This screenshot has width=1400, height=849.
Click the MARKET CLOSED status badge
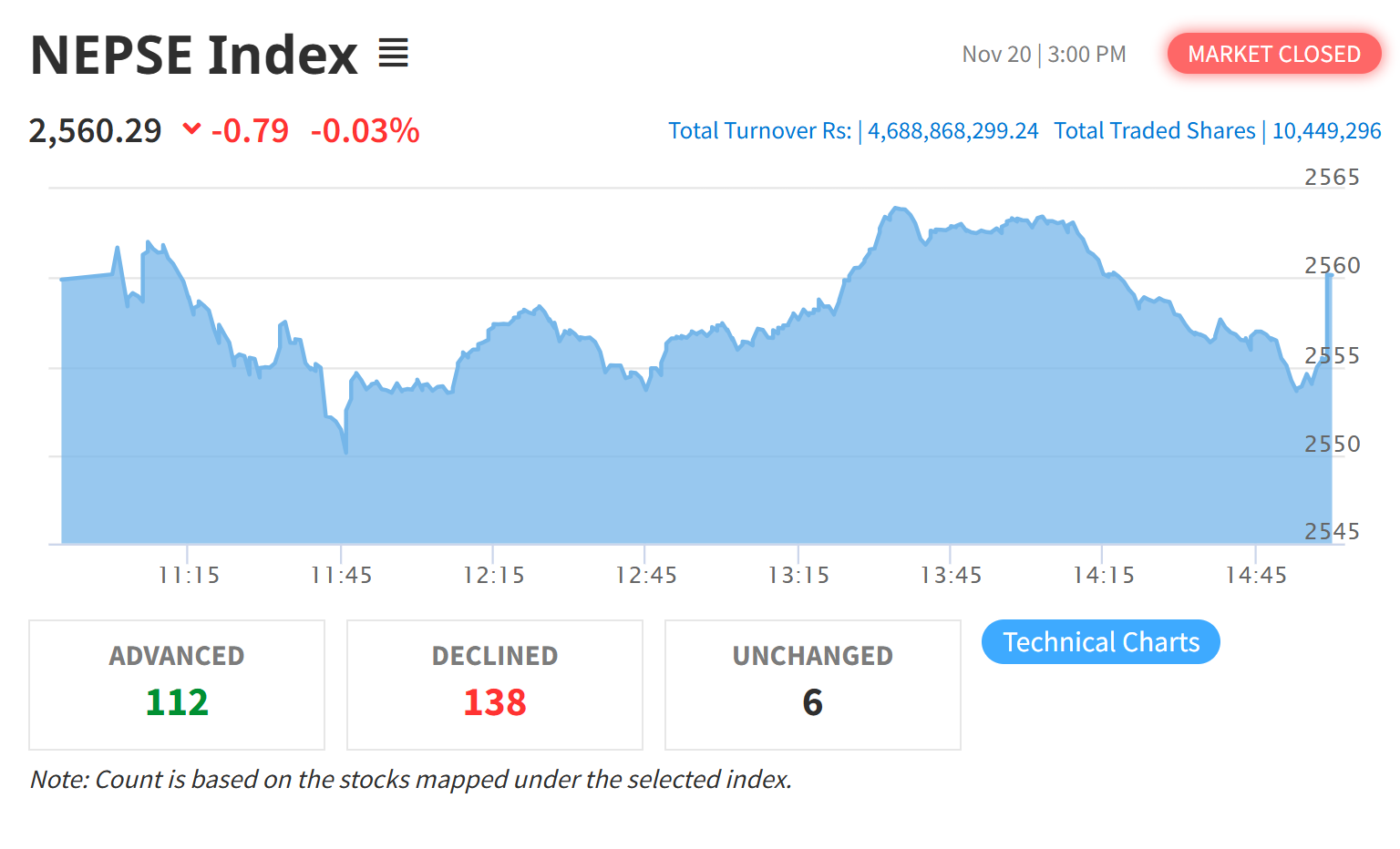click(x=1273, y=55)
